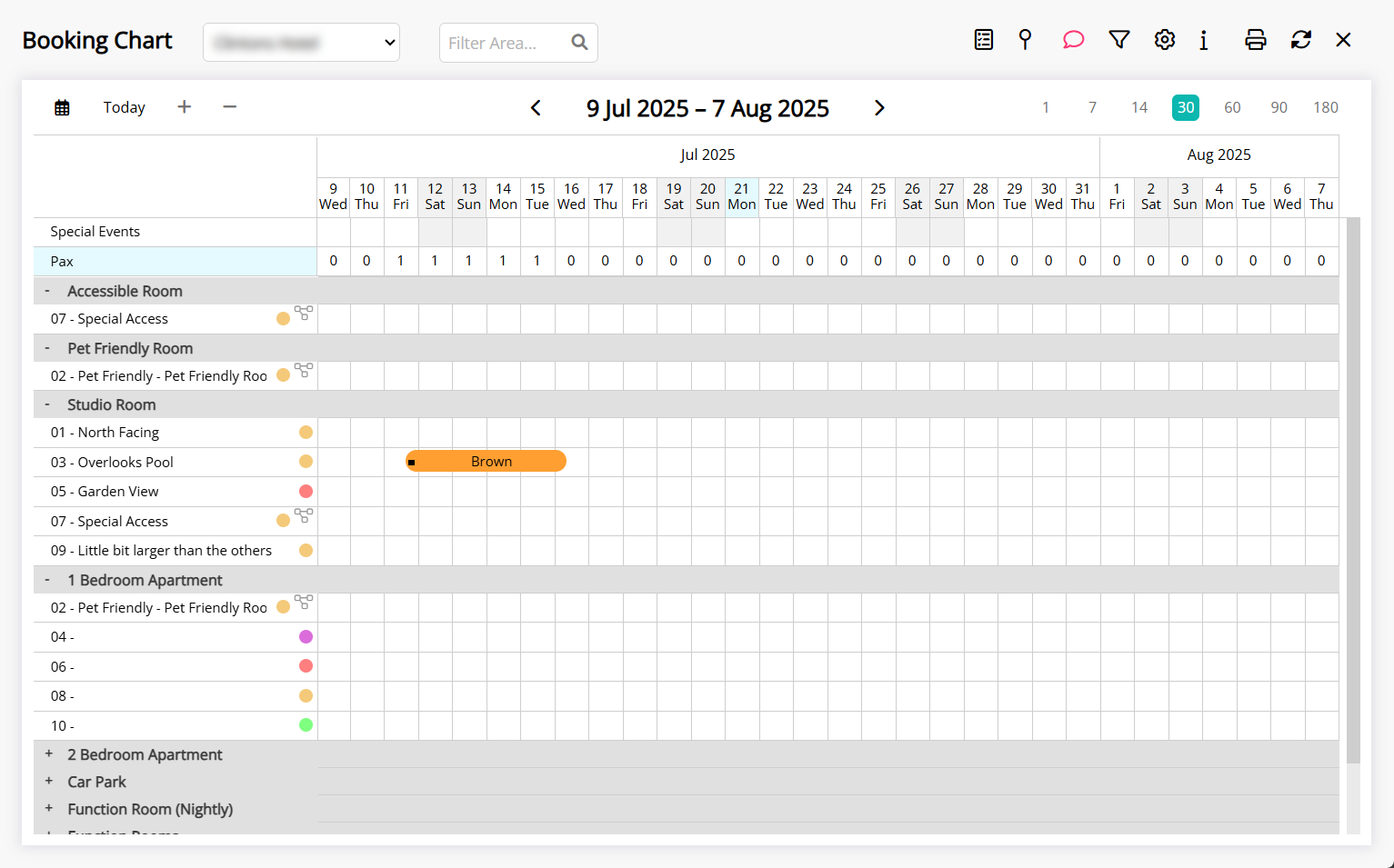Select the 05 - Garden View room label
This screenshot has height=868, width=1394.
(105, 492)
